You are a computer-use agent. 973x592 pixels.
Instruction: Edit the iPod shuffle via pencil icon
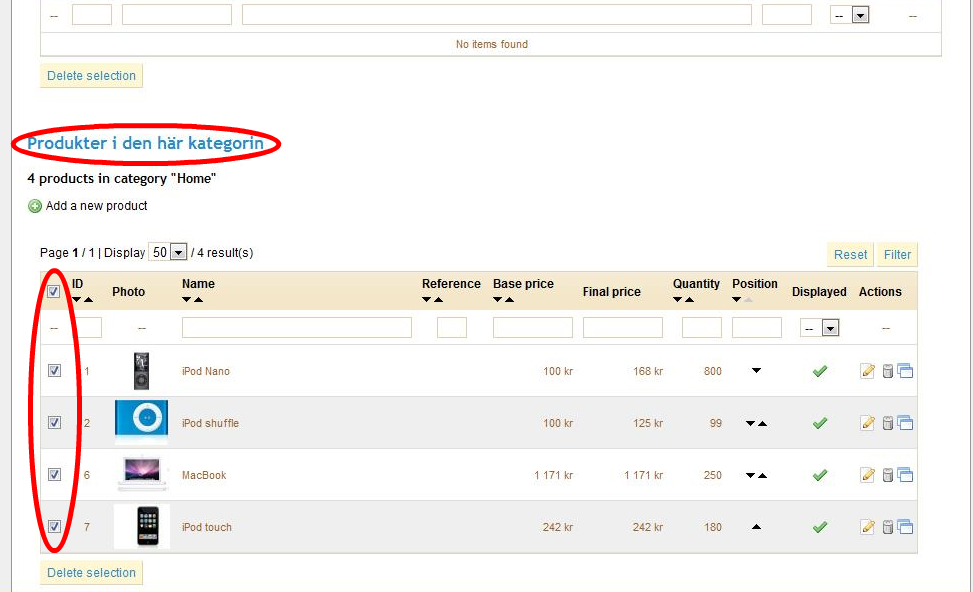pyautogui.click(x=868, y=423)
